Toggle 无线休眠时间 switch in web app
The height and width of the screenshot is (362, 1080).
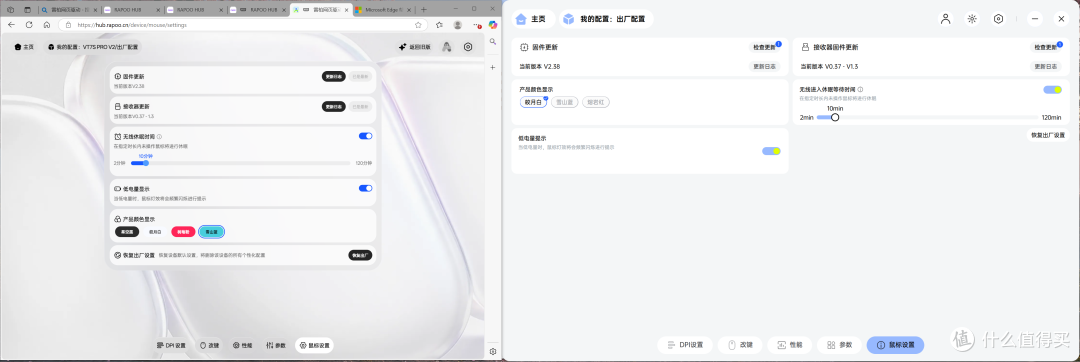(x=366, y=136)
